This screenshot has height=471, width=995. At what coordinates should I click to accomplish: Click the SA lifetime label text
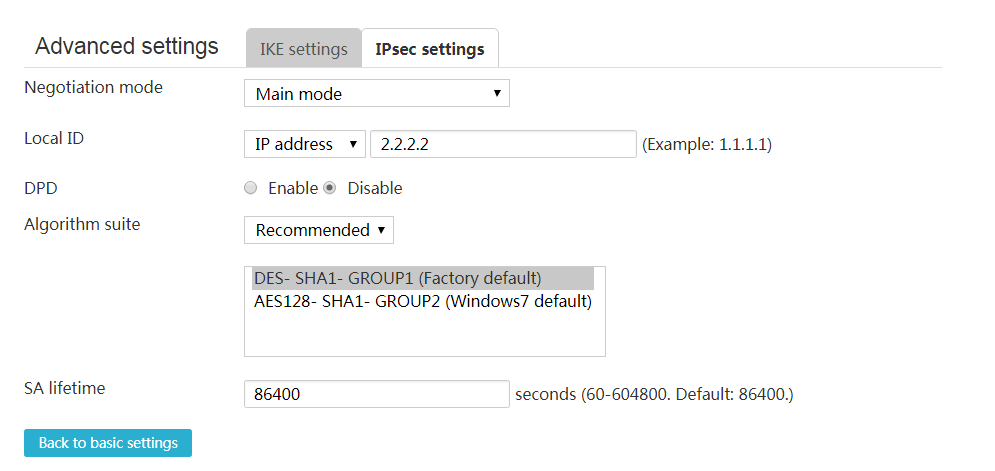[x=65, y=388]
